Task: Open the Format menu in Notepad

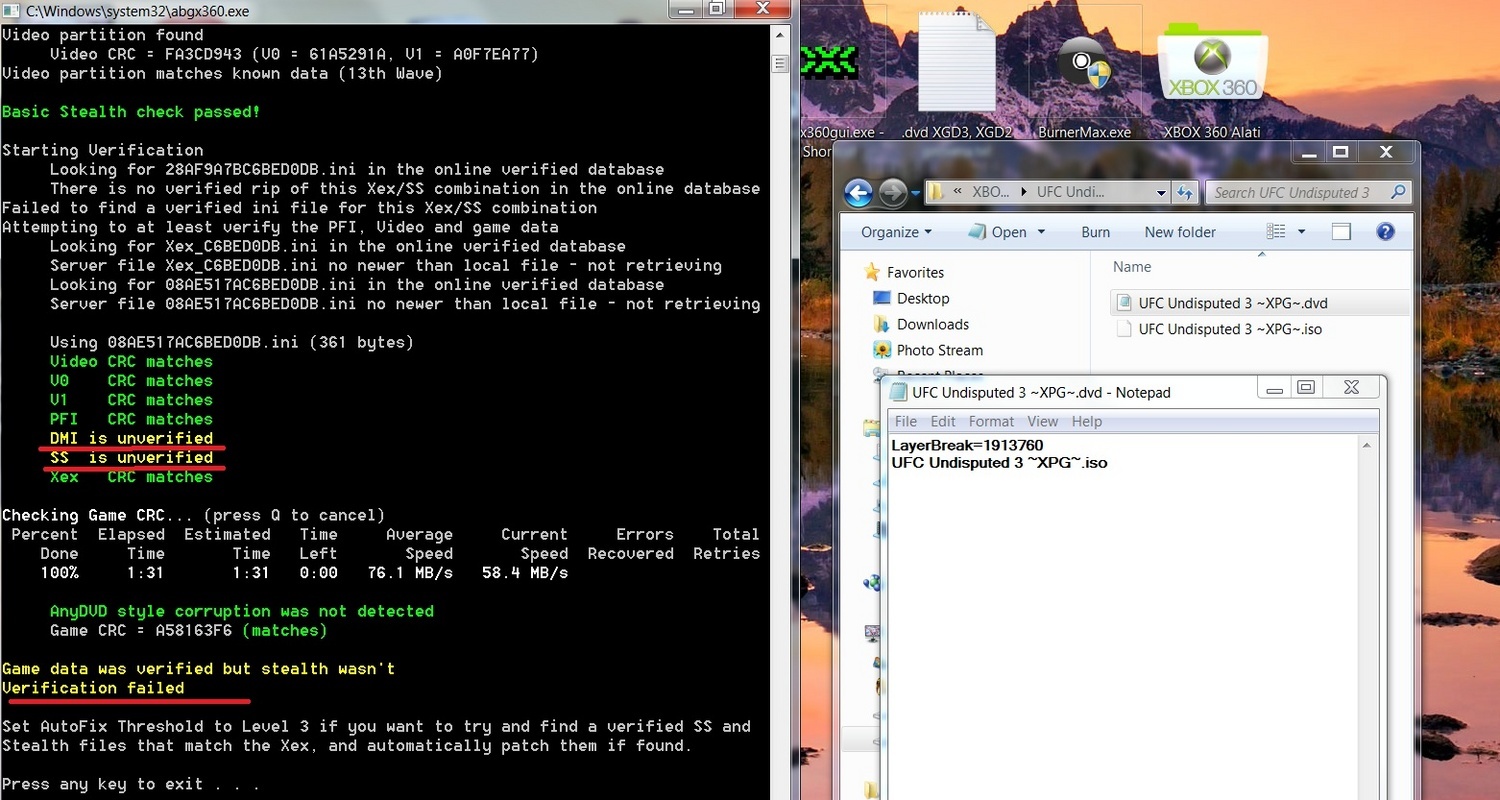Action: [991, 421]
